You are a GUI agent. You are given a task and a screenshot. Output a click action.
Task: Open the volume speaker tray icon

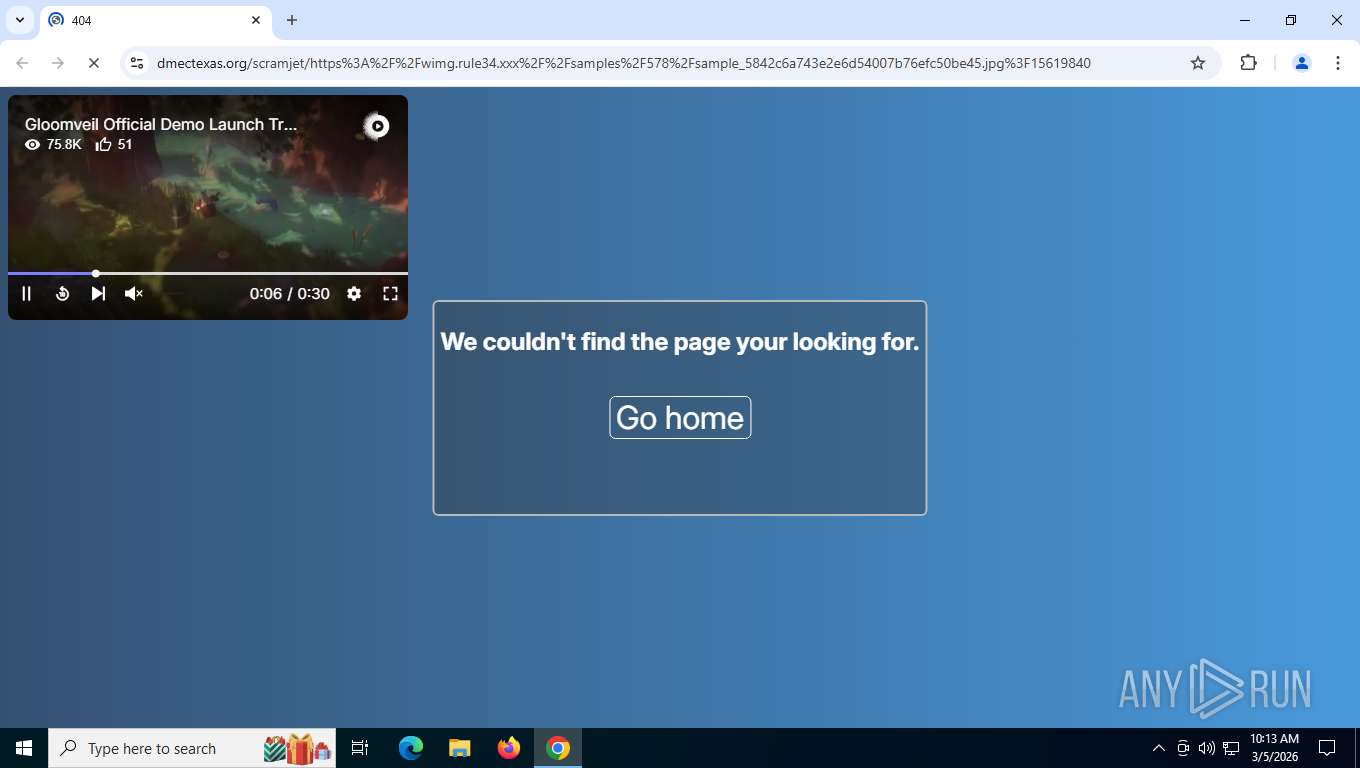(1207, 748)
